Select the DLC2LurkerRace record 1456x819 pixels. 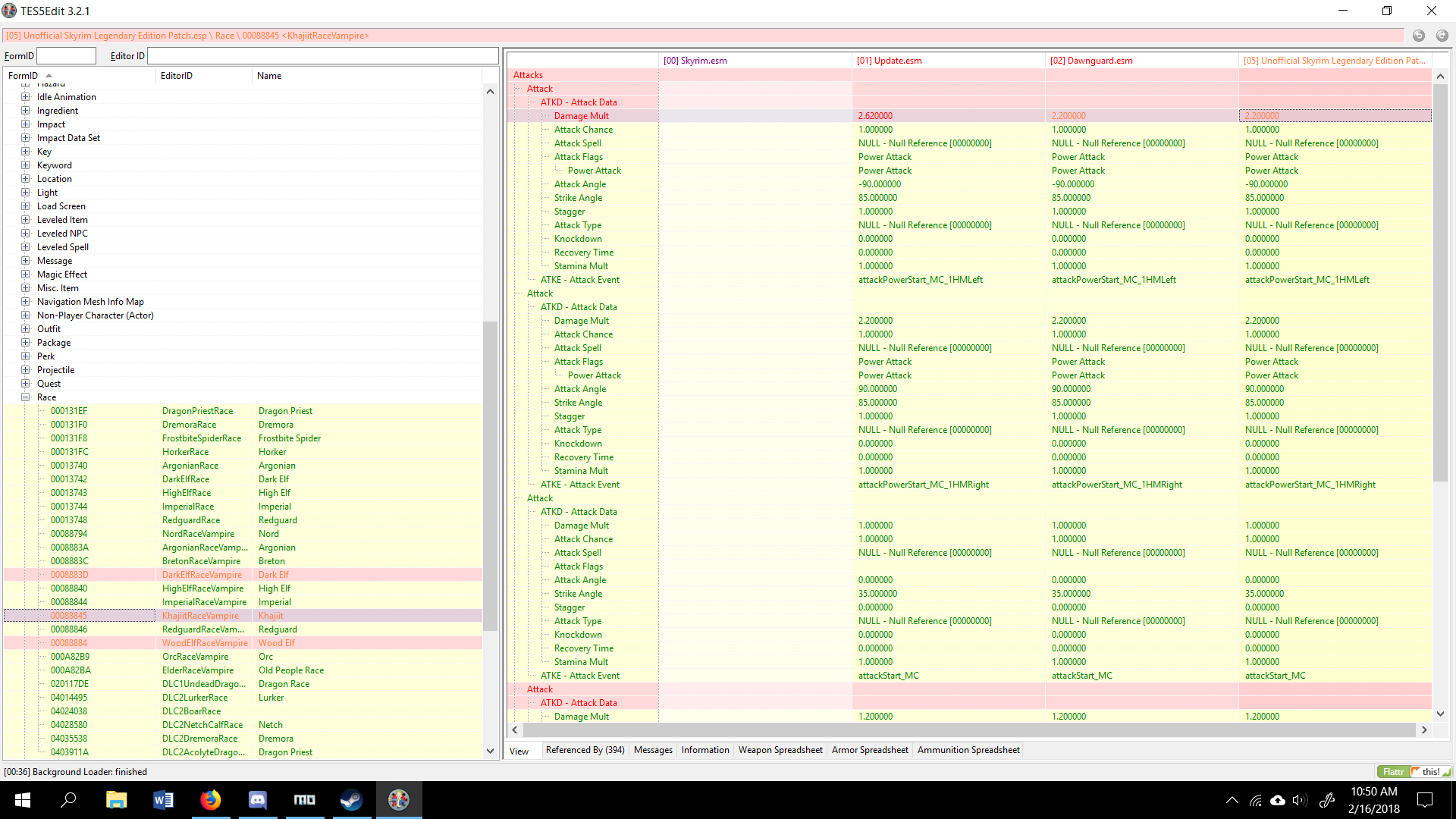(x=243, y=698)
